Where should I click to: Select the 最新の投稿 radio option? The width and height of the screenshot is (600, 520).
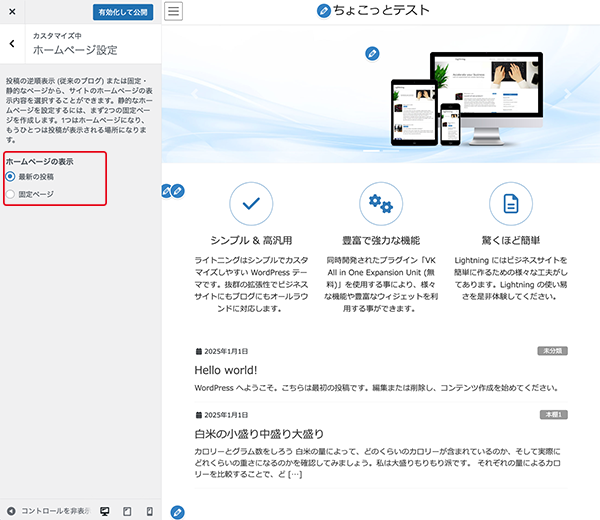click(x=11, y=177)
